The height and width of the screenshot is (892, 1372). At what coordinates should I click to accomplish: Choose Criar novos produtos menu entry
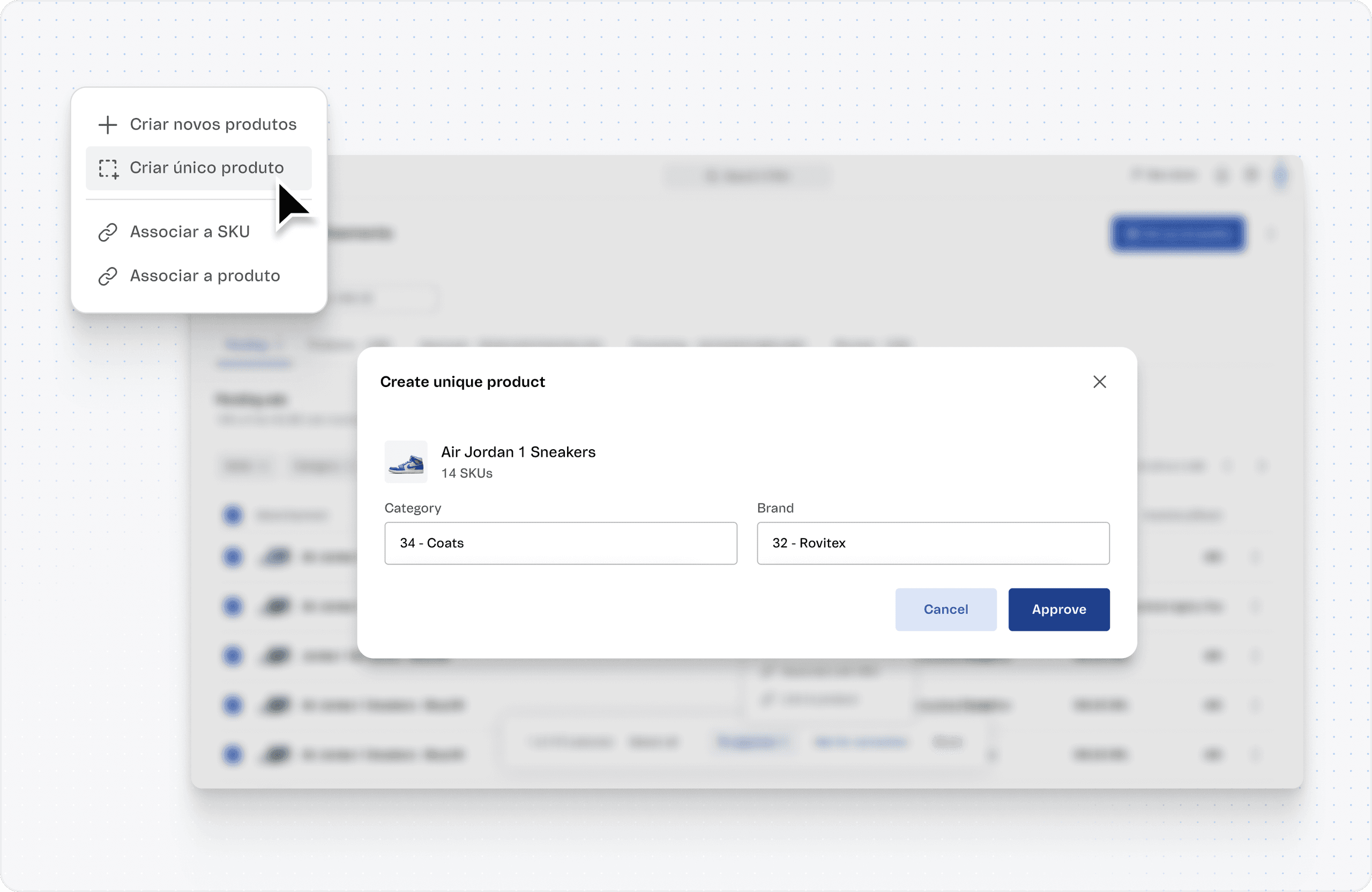point(213,124)
